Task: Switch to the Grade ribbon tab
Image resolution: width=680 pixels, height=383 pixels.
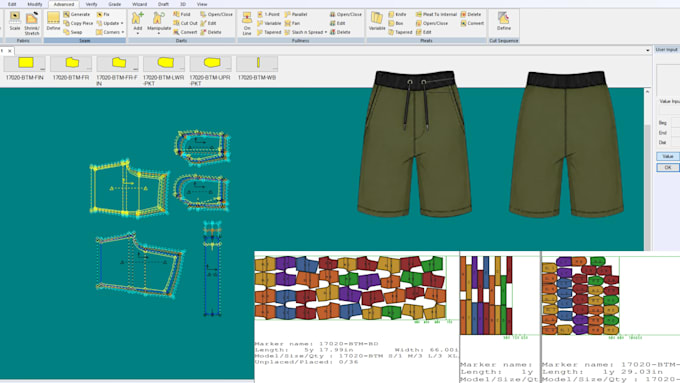Action: (x=114, y=4)
